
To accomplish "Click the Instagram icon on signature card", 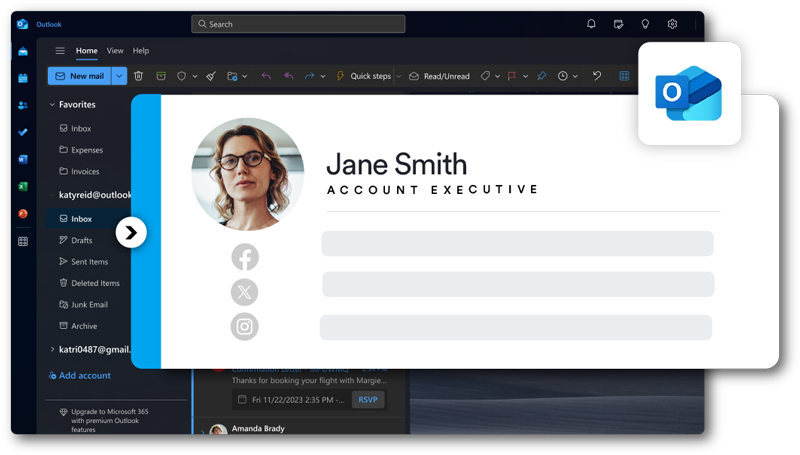I will [x=244, y=326].
